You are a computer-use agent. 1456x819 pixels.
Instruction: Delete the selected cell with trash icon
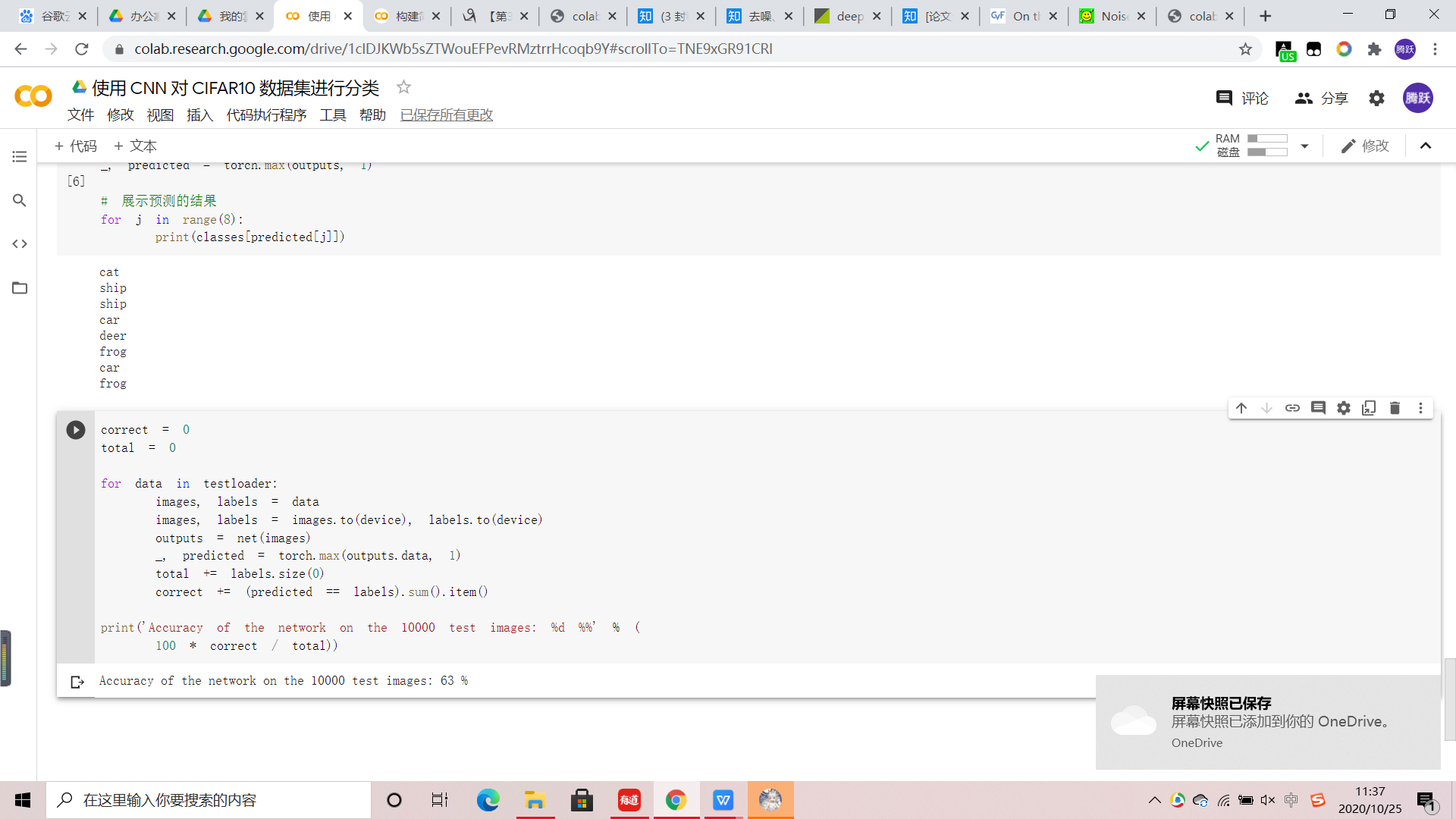tap(1395, 408)
